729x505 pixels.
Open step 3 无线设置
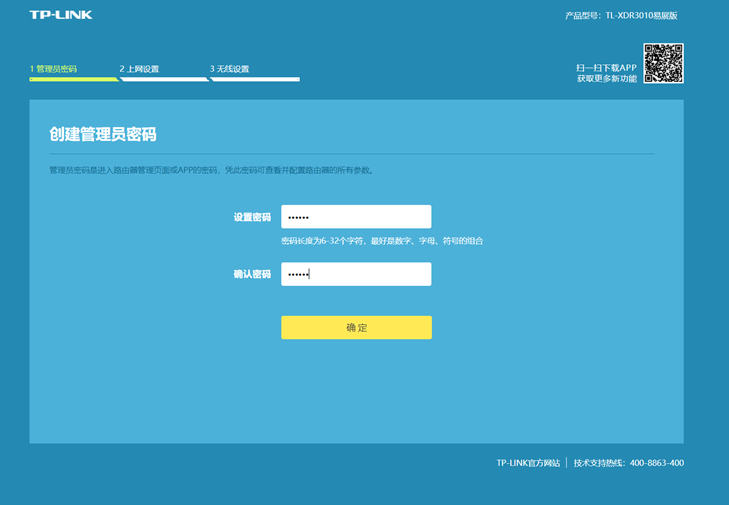(229, 69)
